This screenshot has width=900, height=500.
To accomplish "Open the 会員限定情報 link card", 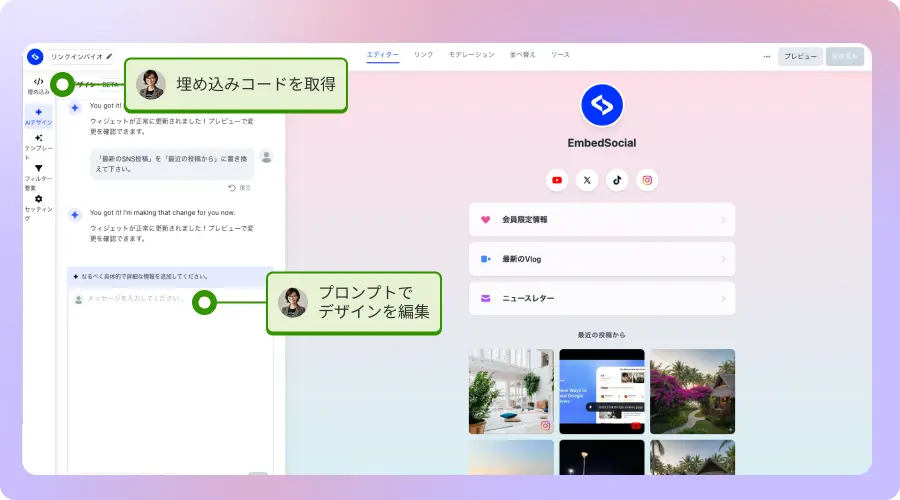I will (602, 219).
